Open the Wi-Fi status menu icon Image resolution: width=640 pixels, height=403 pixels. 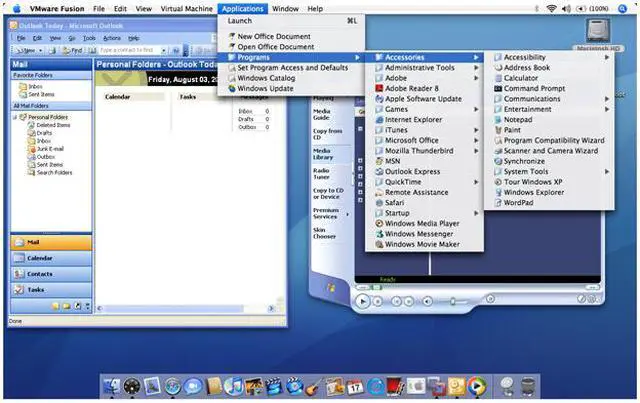(x=551, y=9)
